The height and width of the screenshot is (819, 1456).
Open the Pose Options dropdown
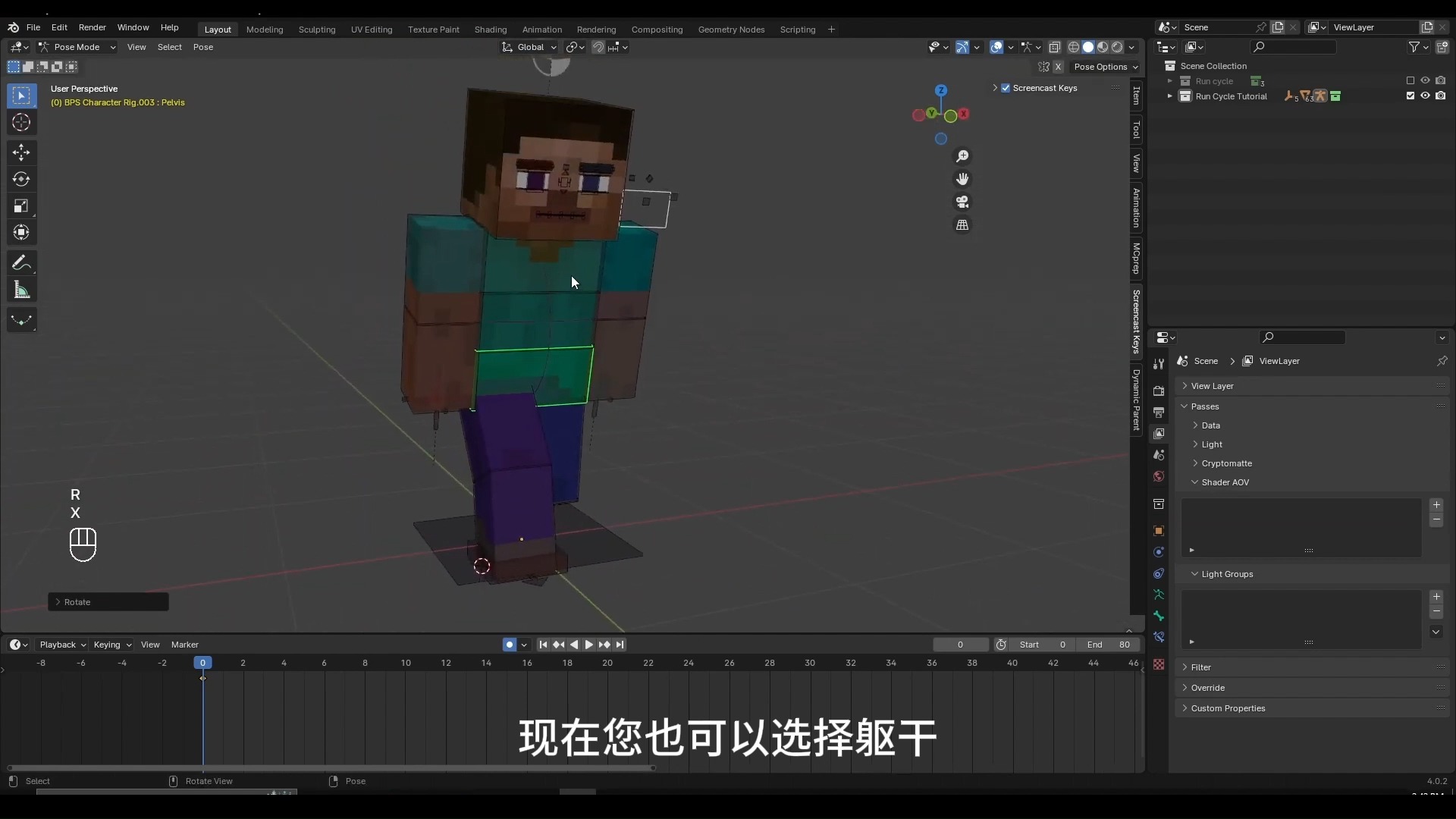pyautogui.click(x=1106, y=67)
